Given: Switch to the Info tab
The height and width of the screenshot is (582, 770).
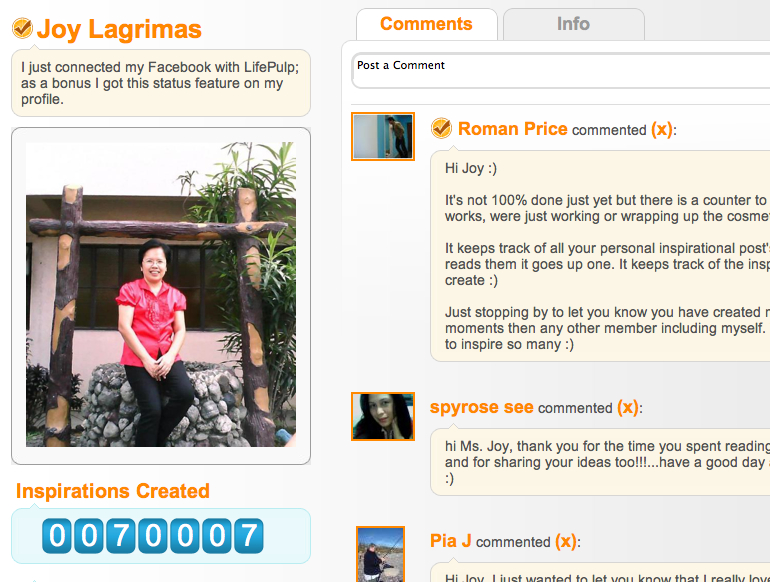Looking at the screenshot, I should coord(574,24).
